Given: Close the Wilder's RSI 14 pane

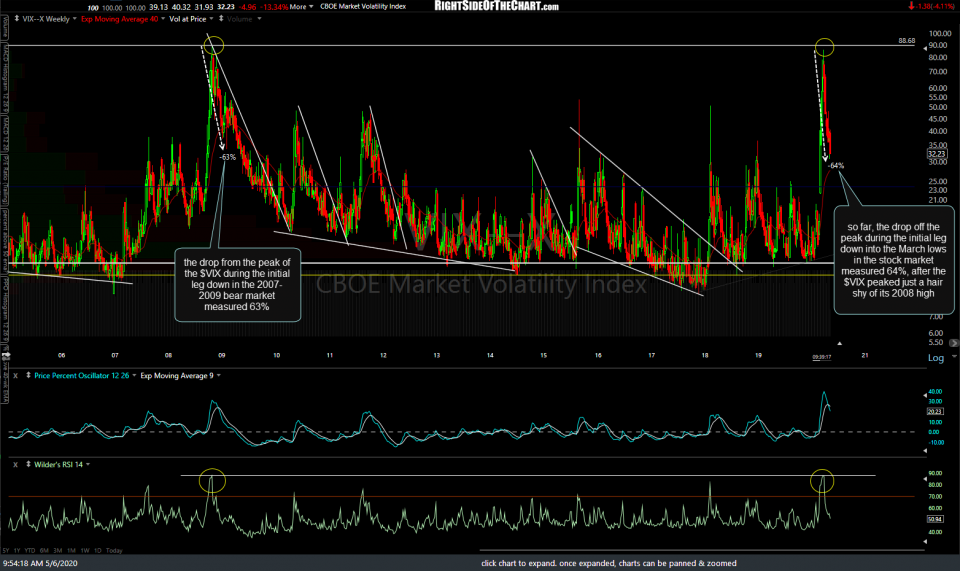Looking at the screenshot, I should [15, 465].
